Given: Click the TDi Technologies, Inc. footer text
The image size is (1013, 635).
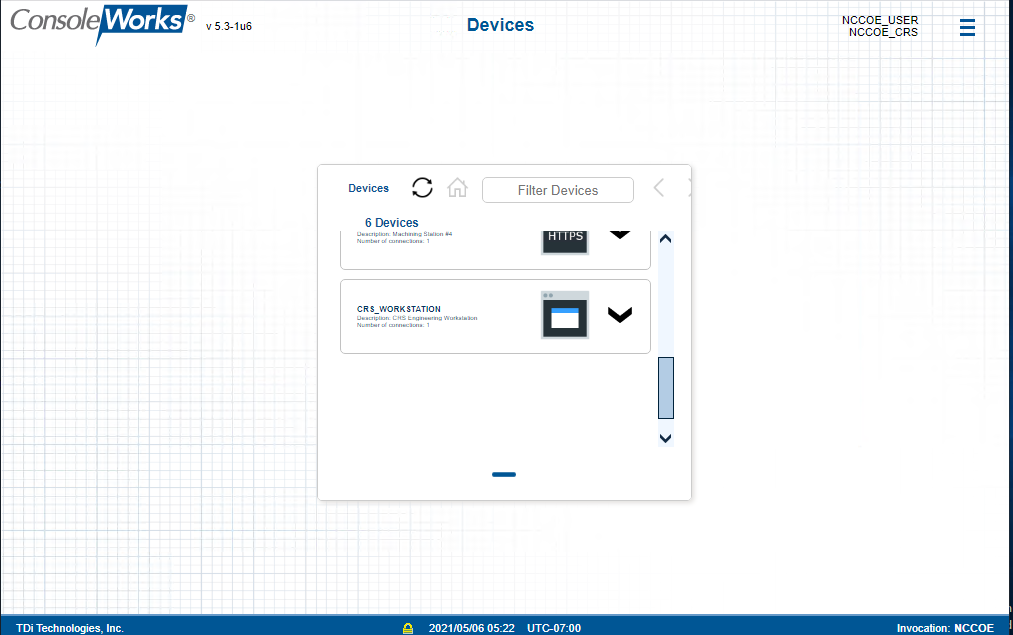Looking at the screenshot, I should [x=70, y=628].
